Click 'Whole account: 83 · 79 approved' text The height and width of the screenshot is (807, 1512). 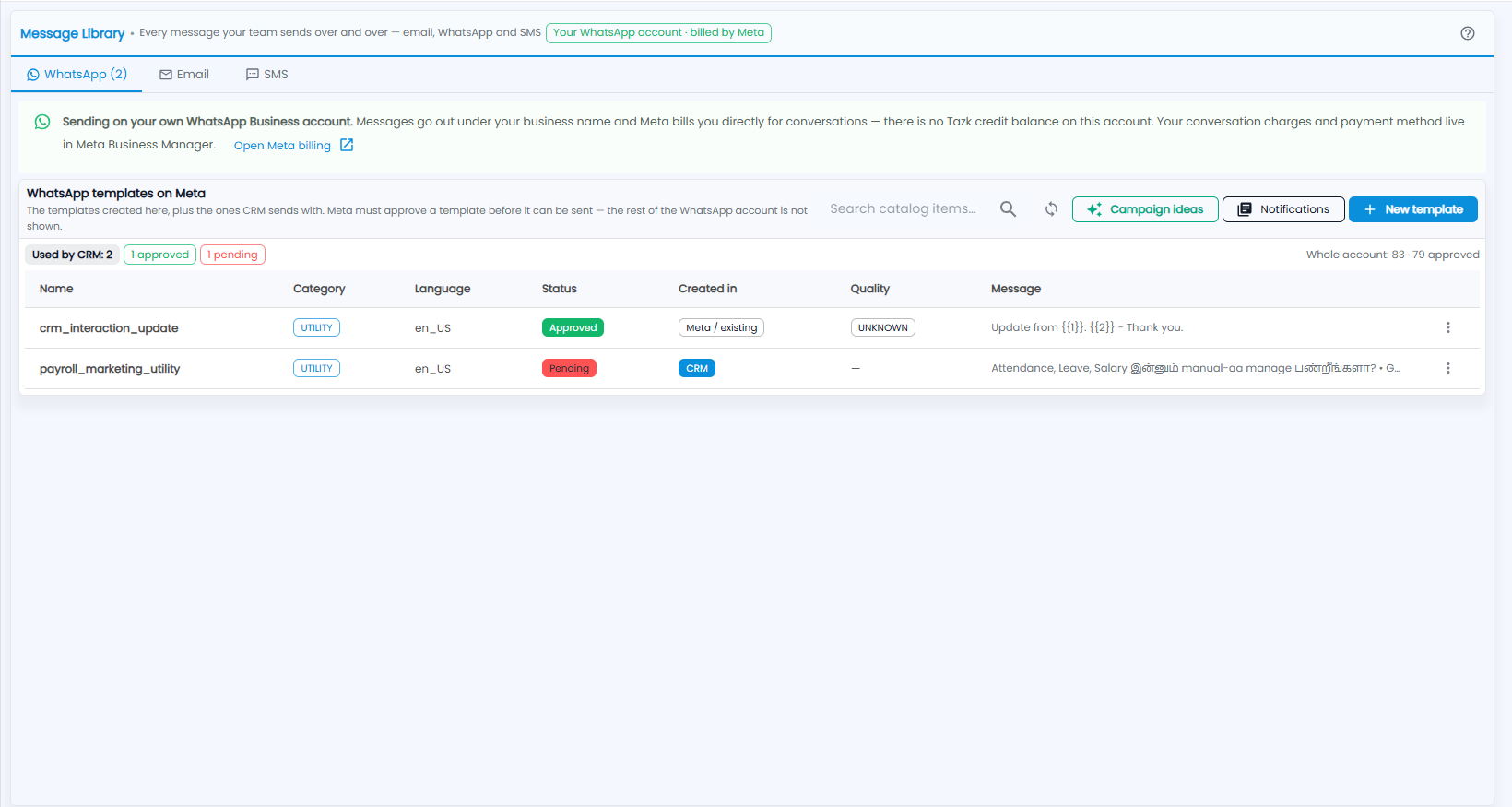1392,255
